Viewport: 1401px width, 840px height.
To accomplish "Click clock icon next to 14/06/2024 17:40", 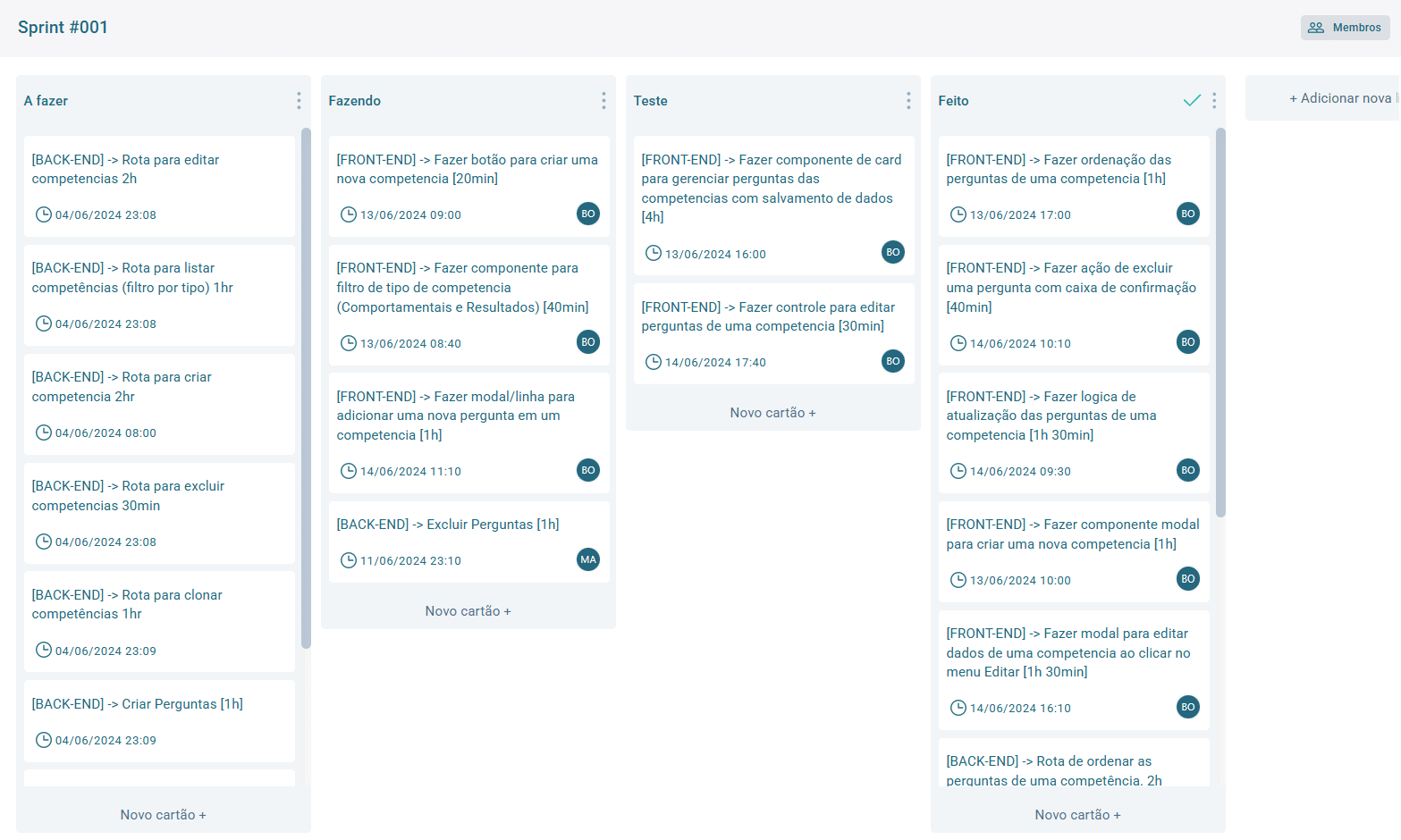I will [x=653, y=362].
